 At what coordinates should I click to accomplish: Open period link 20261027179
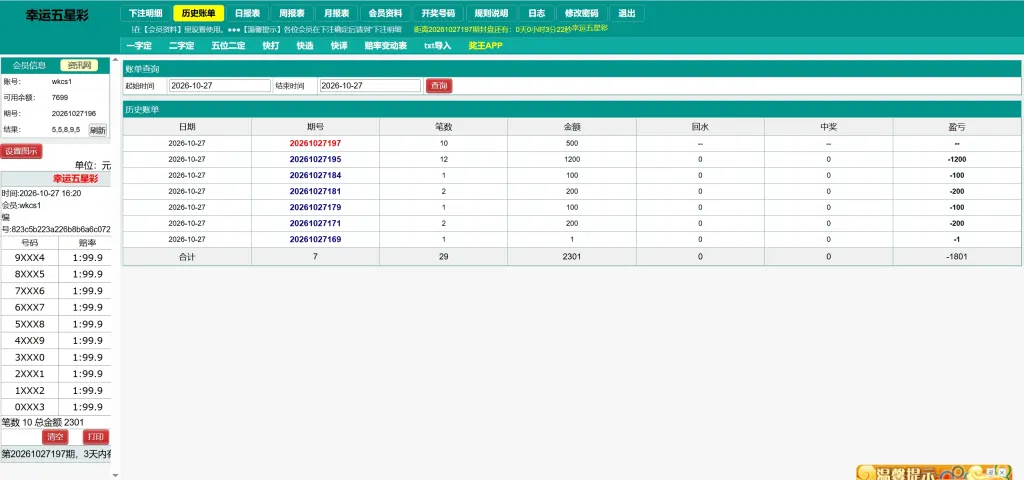click(315, 207)
